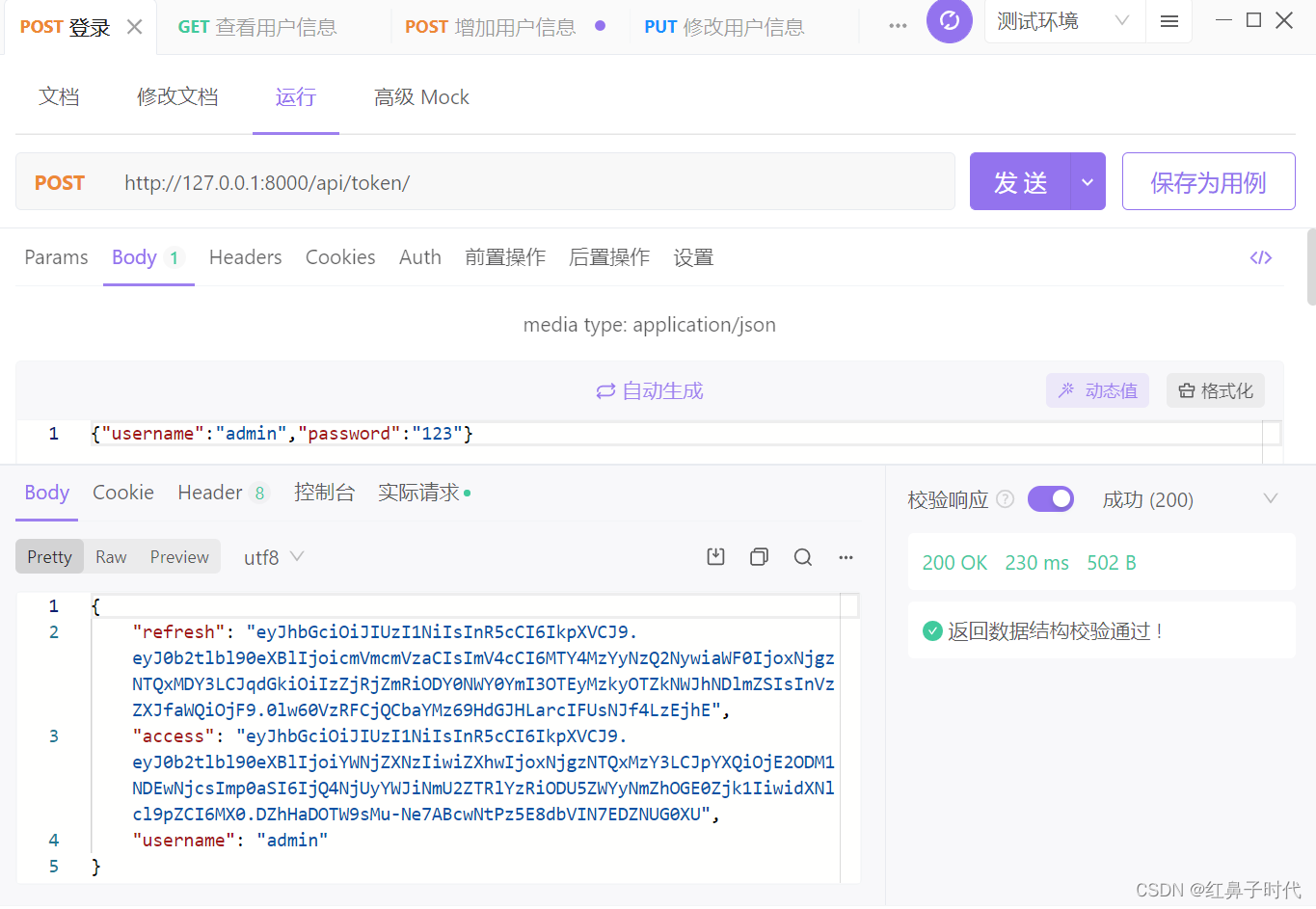The height and width of the screenshot is (909, 1316).
Task: Click the 200 OK status text
Action: coord(954,563)
